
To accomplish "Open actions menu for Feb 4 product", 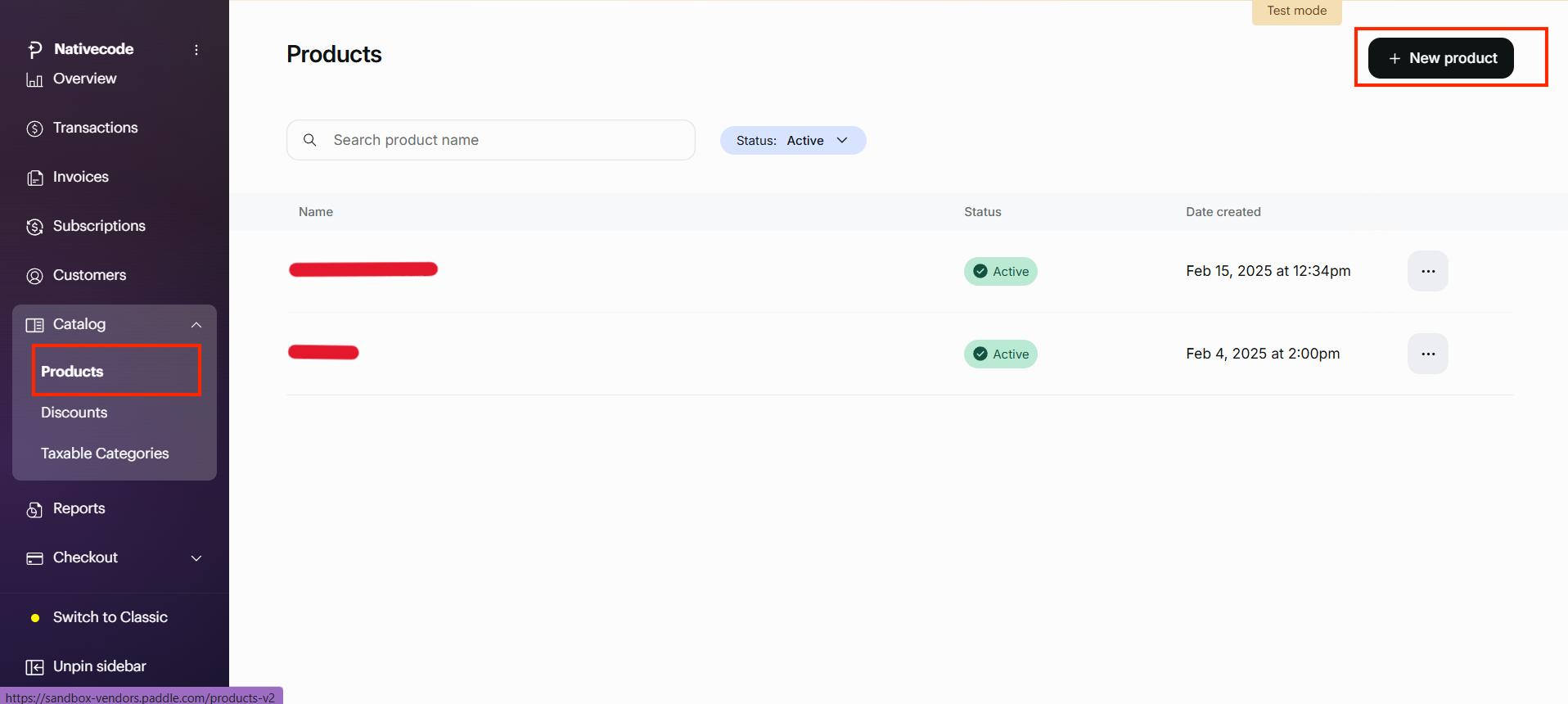I will coord(1427,354).
